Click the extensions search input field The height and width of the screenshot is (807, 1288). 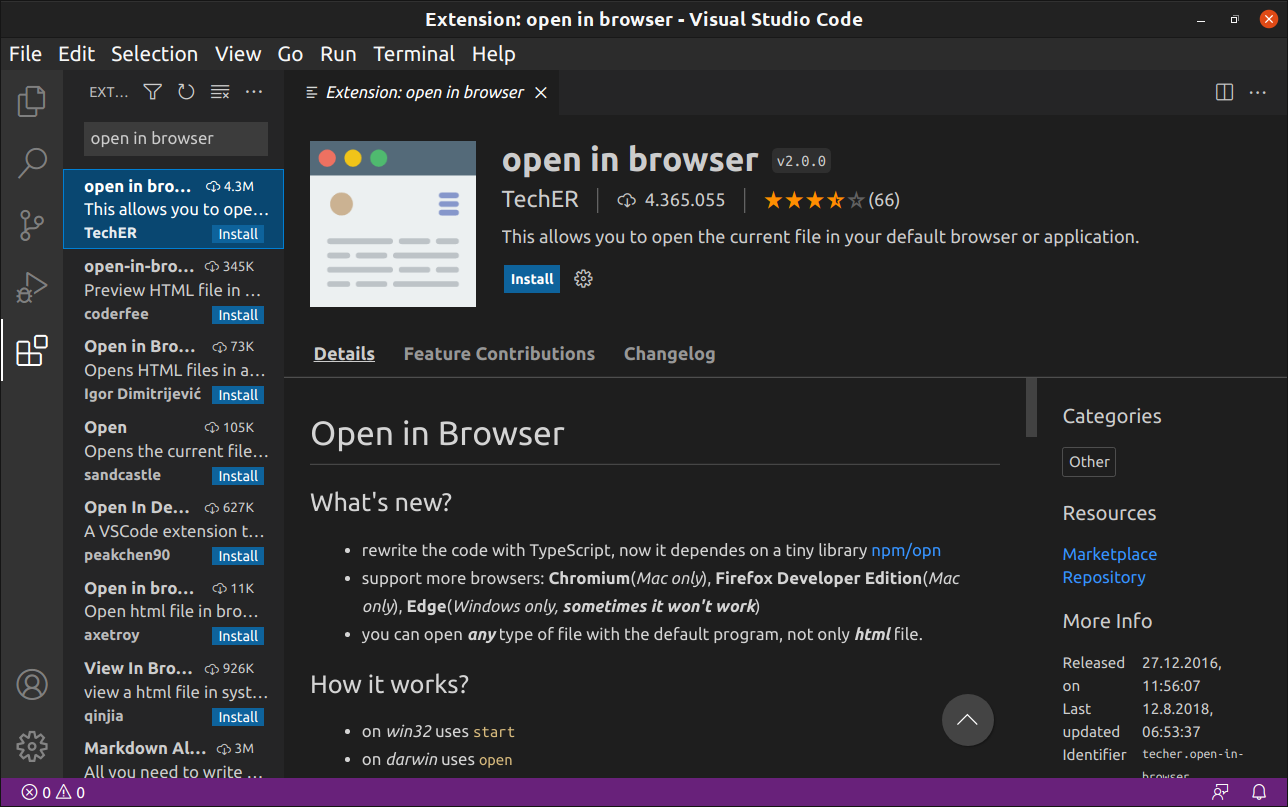[175, 139]
